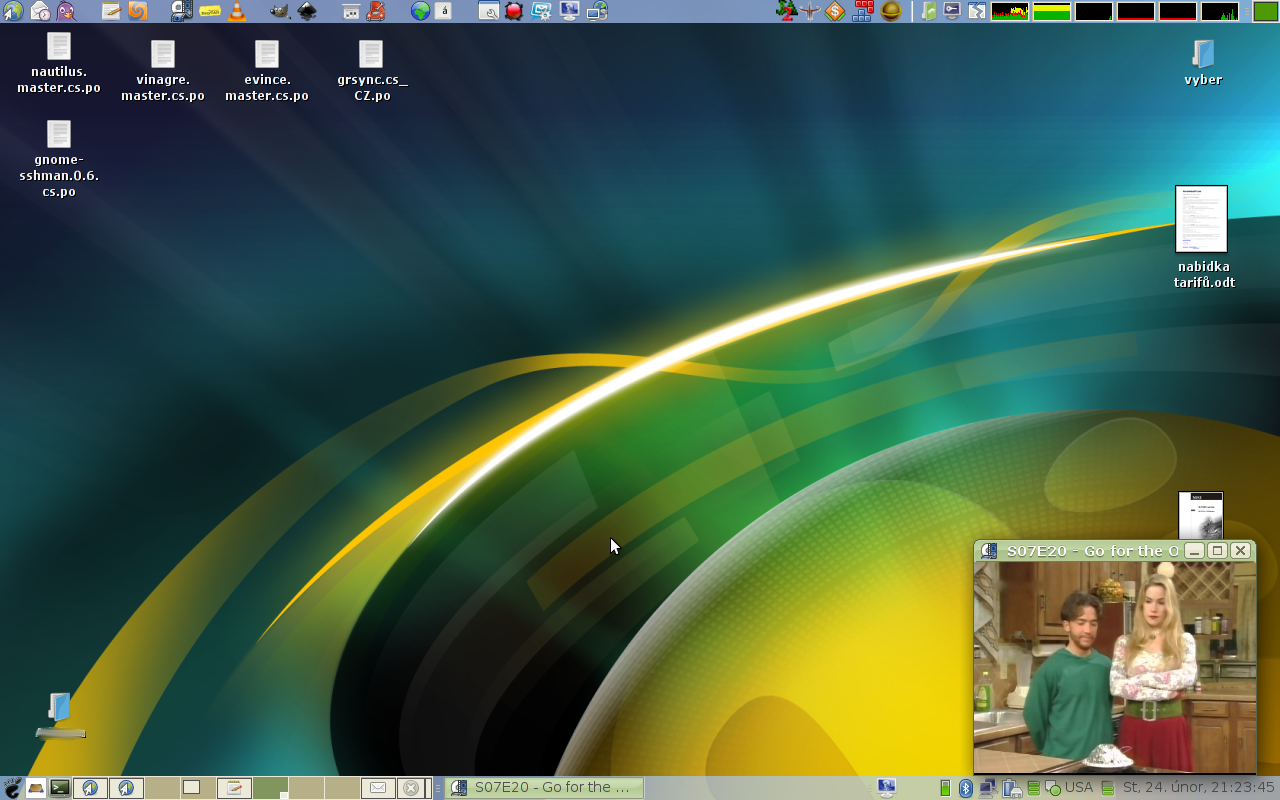Launch the pencil notes icon in bottom panel
The width and height of the screenshot is (1280, 800).
[x=234, y=788]
